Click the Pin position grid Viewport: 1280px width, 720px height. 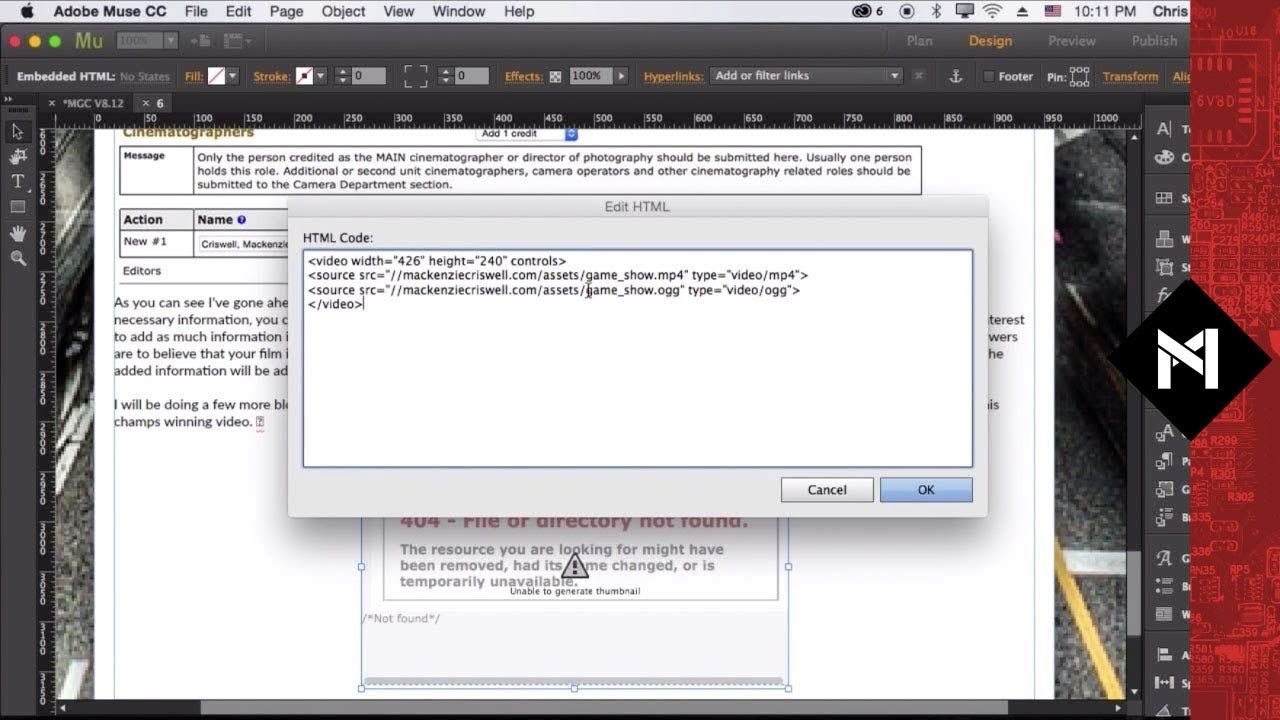(1080, 76)
